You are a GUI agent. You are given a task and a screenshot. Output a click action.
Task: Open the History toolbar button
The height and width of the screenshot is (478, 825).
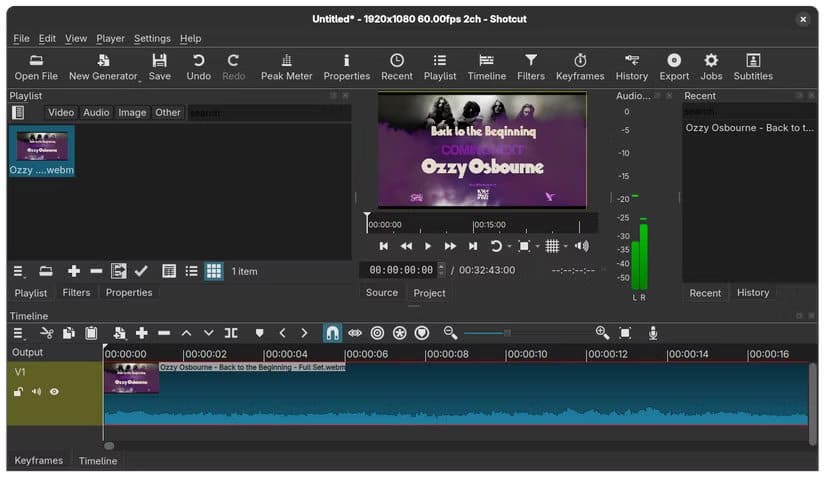631,67
